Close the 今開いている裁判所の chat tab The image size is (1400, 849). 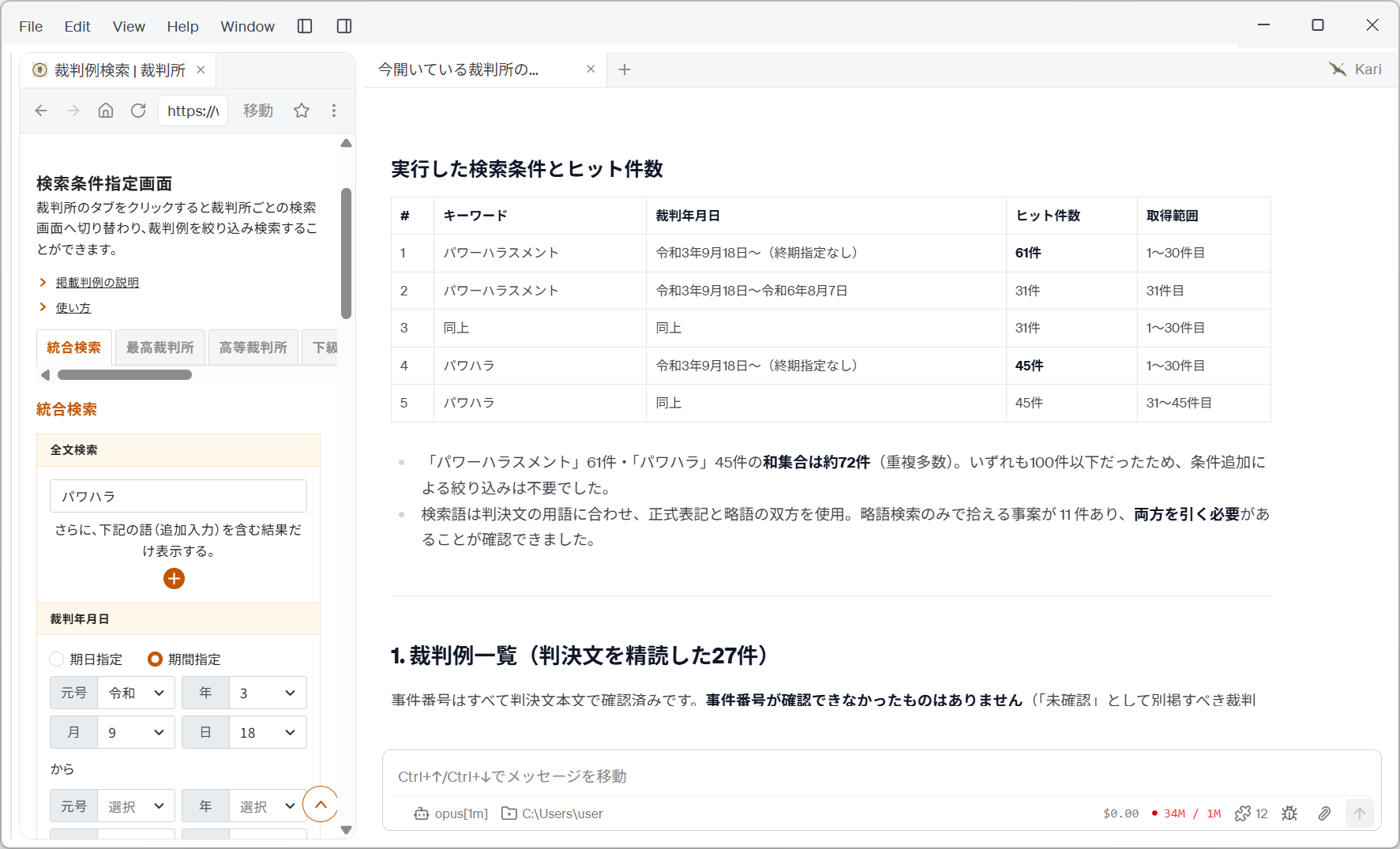coord(591,69)
